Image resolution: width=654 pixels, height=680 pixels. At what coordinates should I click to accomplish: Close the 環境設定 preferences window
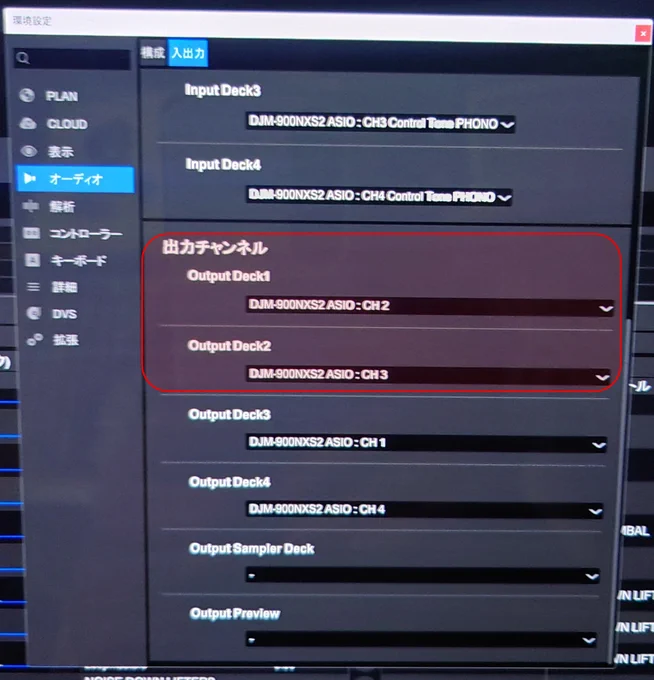[643, 33]
